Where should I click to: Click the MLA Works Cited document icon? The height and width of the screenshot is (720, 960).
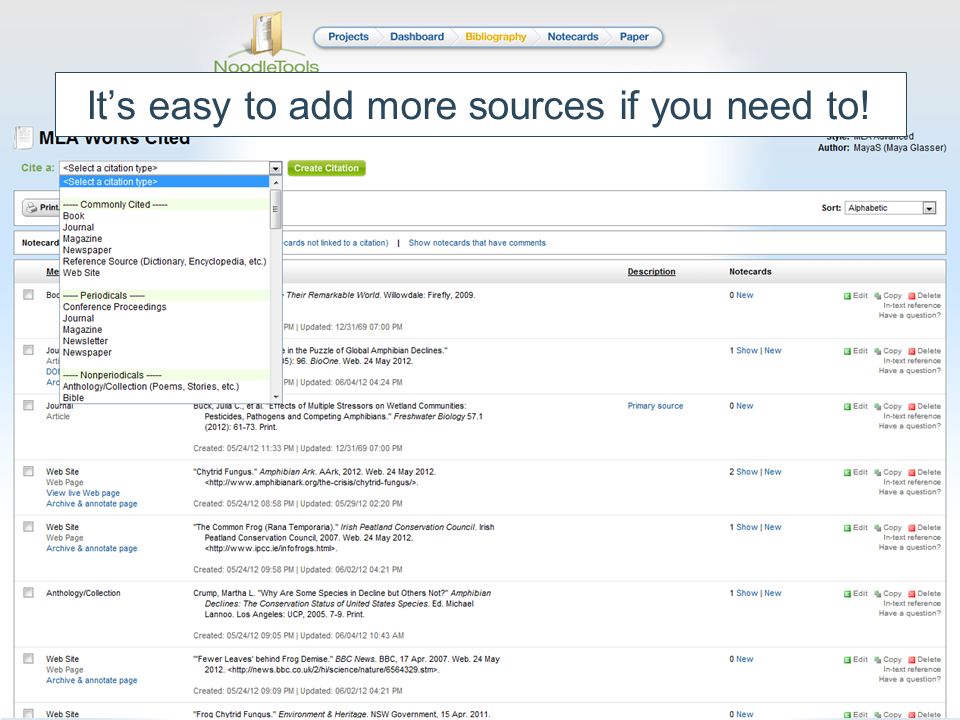(23, 137)
